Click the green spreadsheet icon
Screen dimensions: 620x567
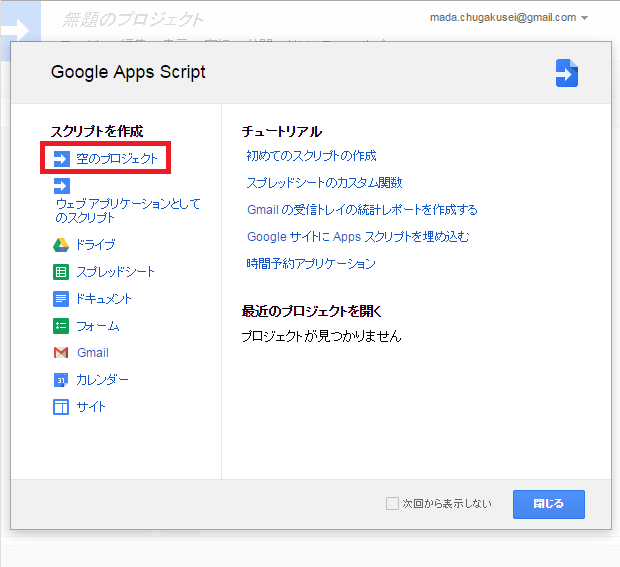(61, 272)
